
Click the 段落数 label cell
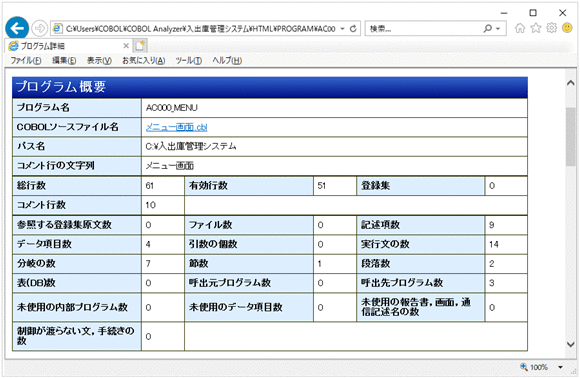pos(421,264)
